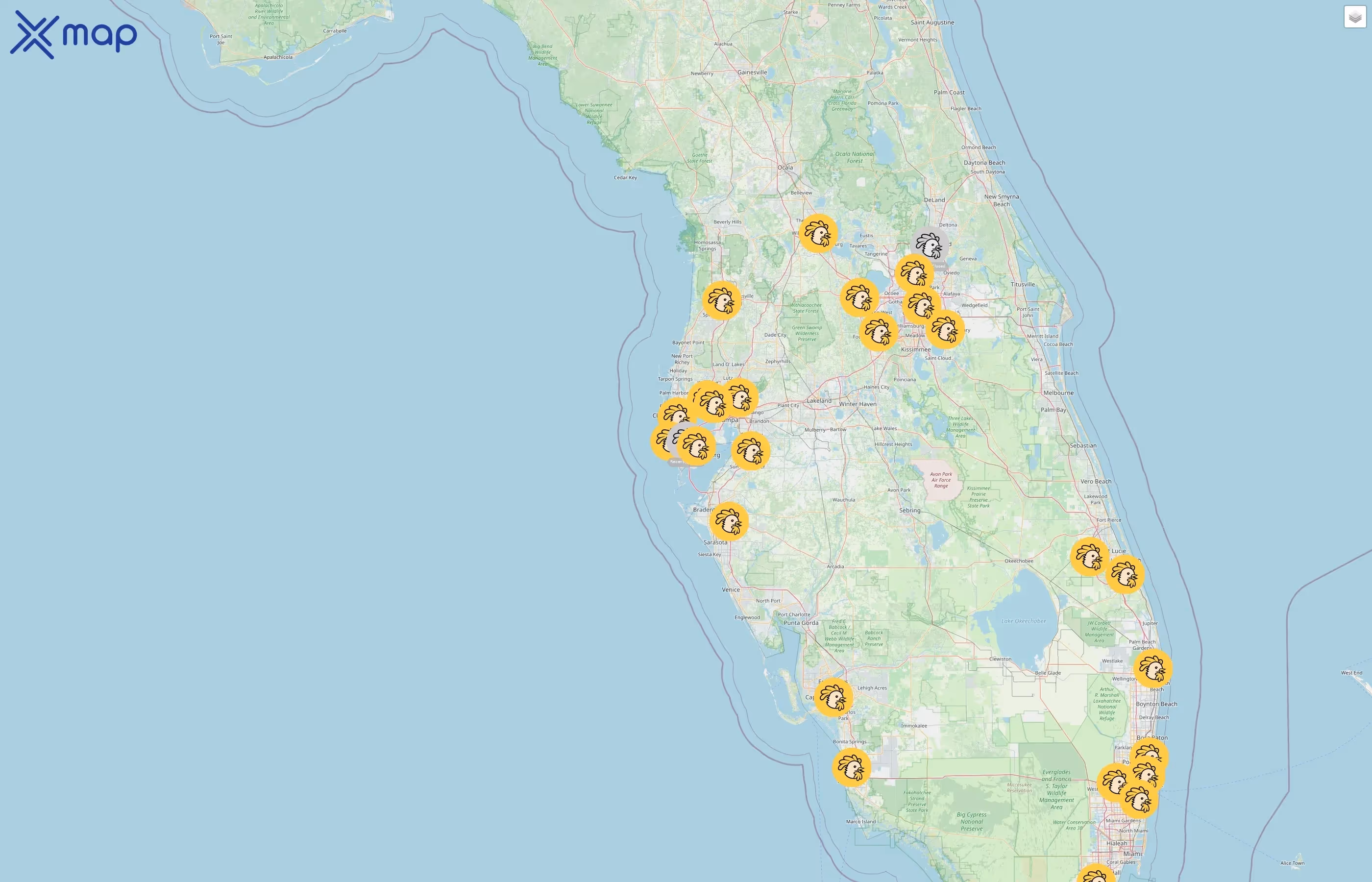Select chicken marker between Bradenton and Sarasota
The height and width of the screenshot is (882, 1372).
[728, 521]
